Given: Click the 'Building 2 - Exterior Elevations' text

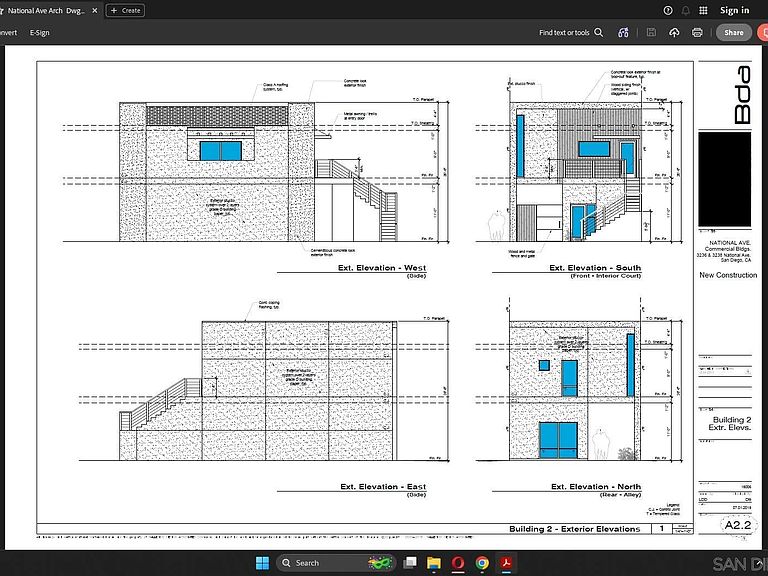Looking at the screenshot, I should point(575,528).
